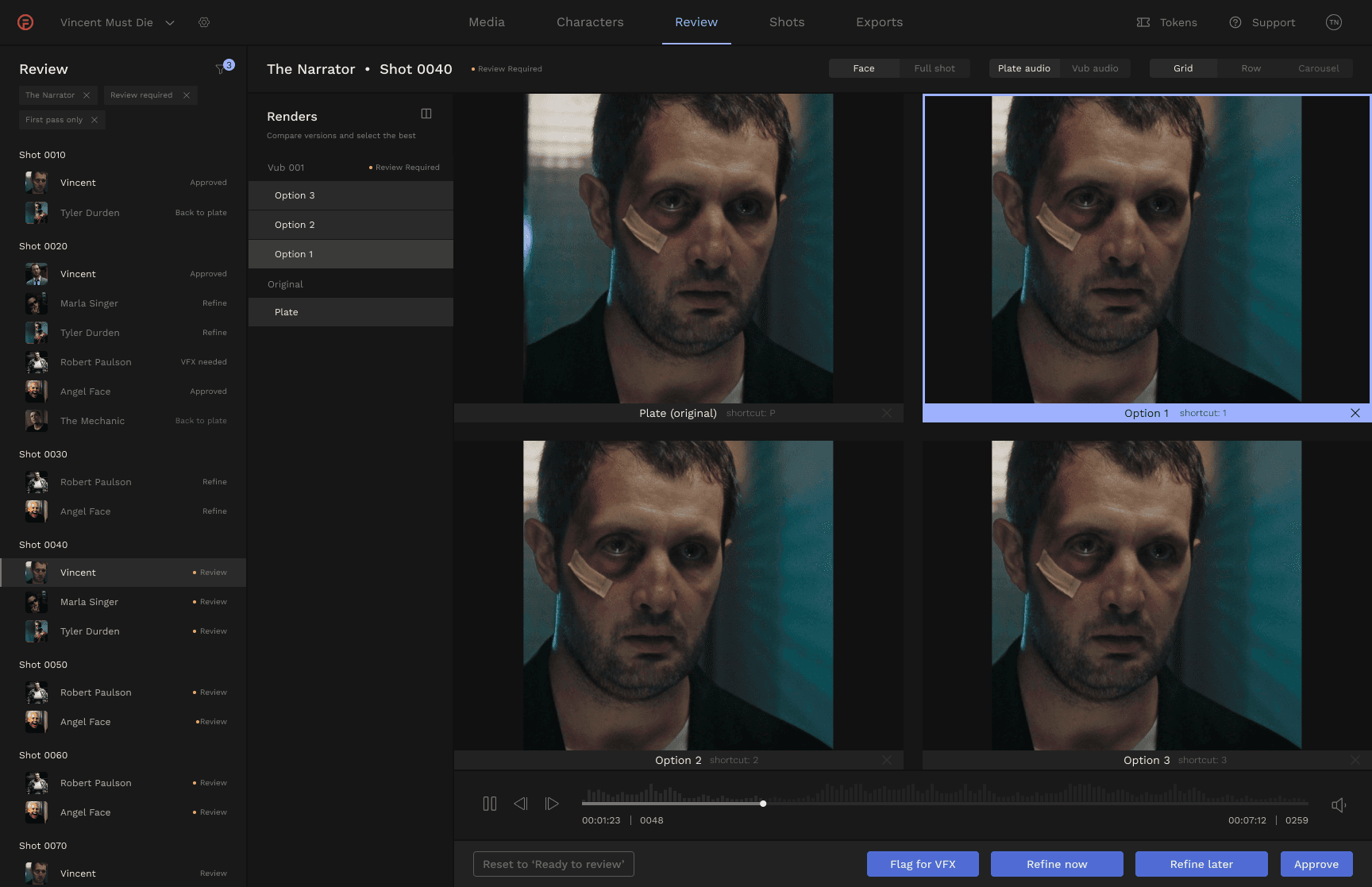1372x887 pixels.
Task: Remove The Narrator filter chip
Action: [x=87, y=95]
